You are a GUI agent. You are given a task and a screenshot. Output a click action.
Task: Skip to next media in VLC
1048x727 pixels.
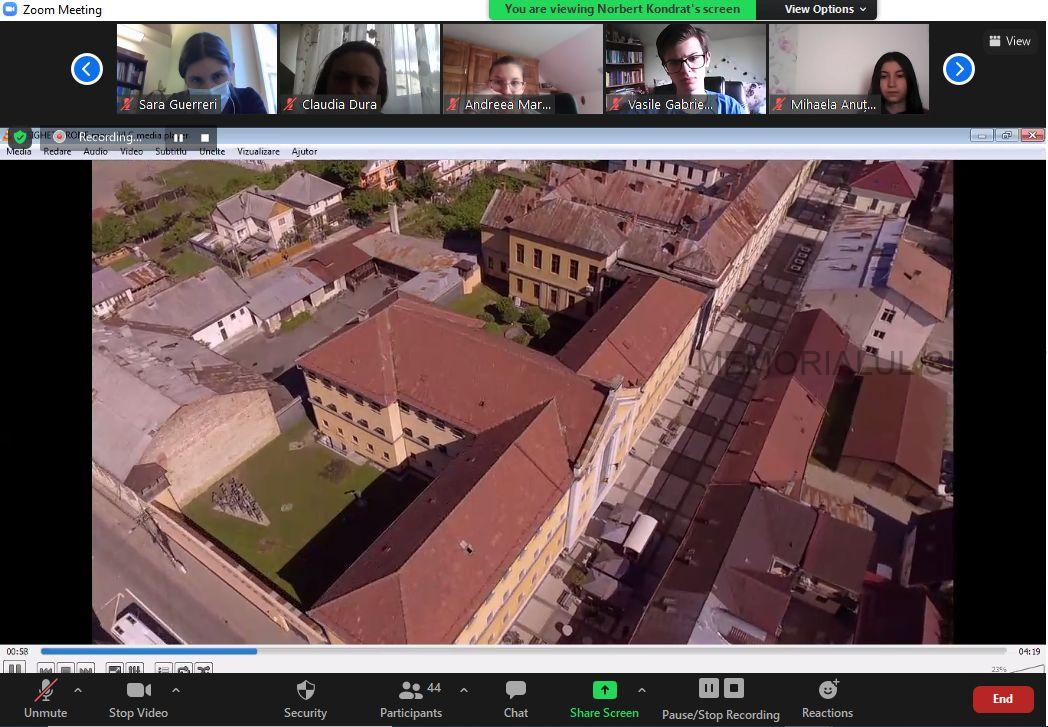(86, 668)
